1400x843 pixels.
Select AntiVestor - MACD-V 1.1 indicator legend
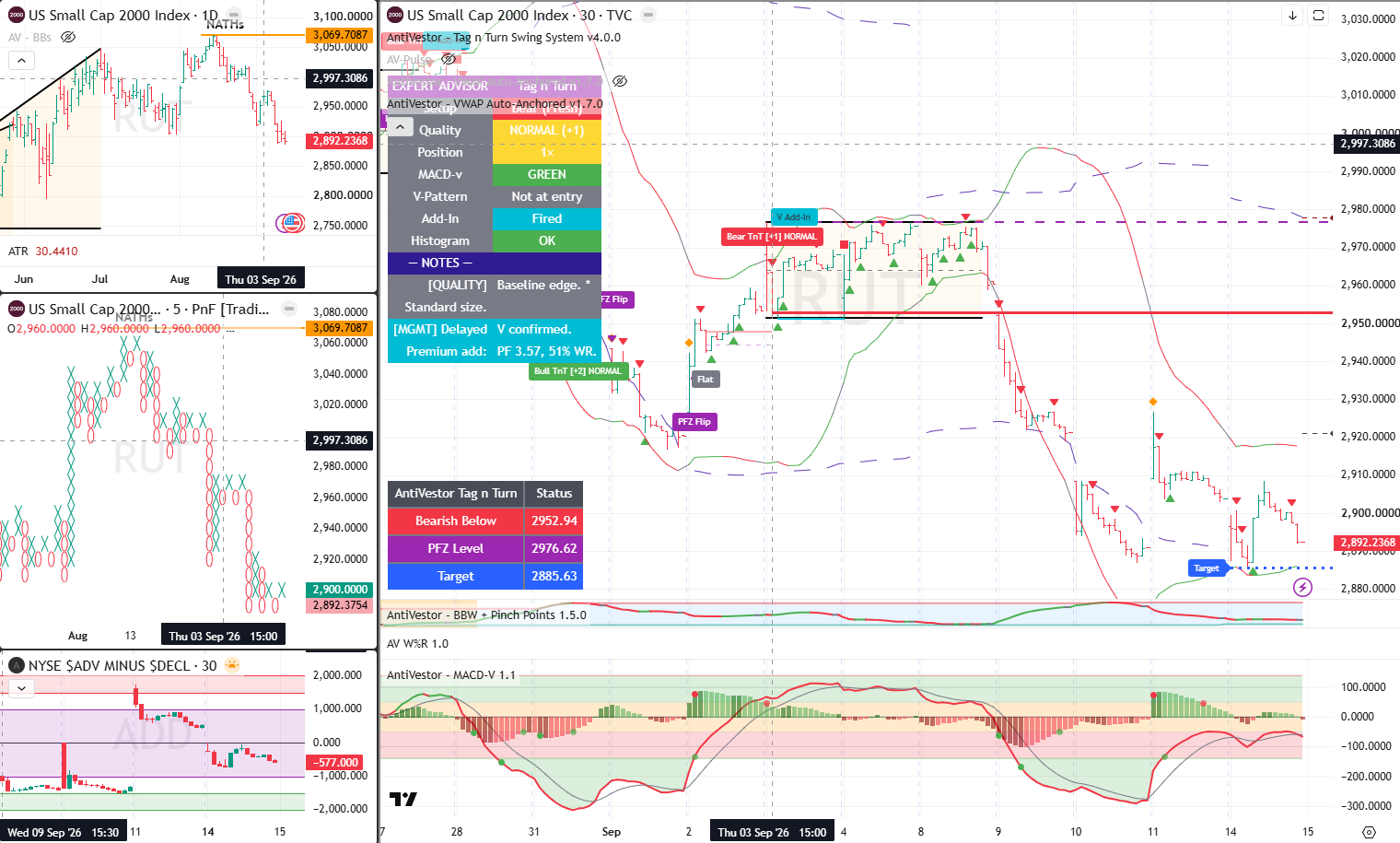[450, 675]
